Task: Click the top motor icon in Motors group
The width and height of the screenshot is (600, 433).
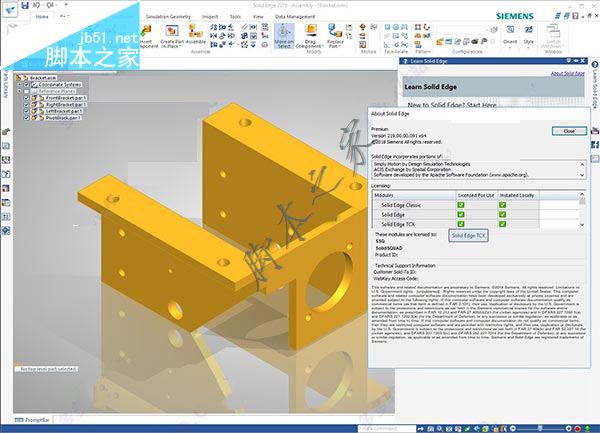Action: point(362,27)
